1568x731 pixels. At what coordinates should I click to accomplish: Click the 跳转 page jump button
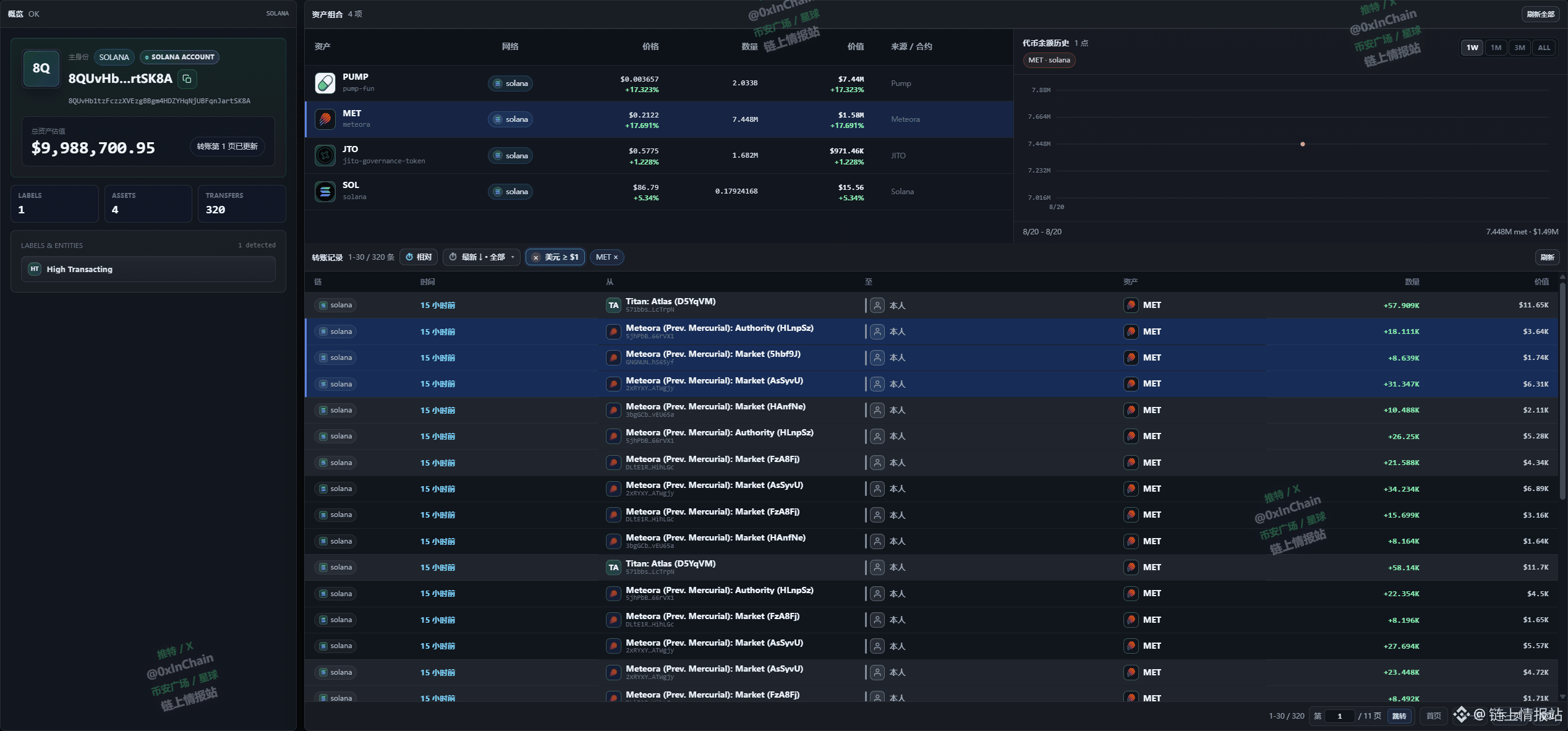(1399, 716)
